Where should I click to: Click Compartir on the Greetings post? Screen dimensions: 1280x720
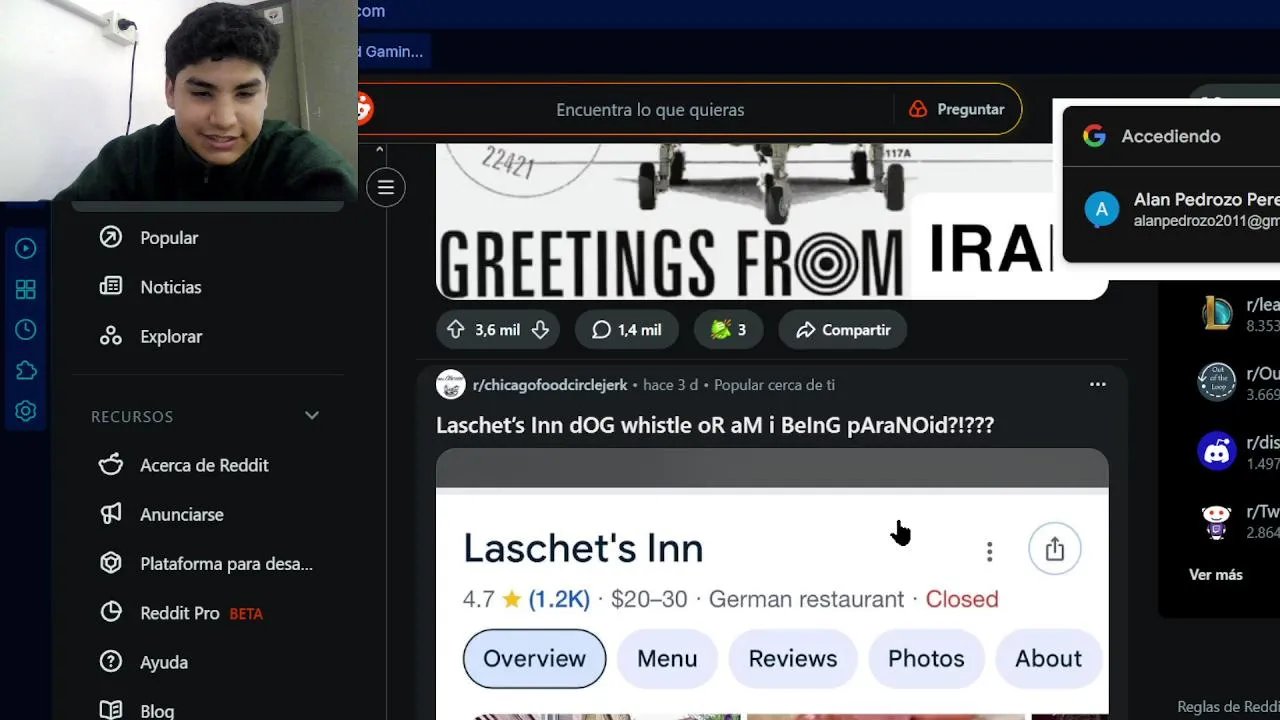(x=843, y=330)
